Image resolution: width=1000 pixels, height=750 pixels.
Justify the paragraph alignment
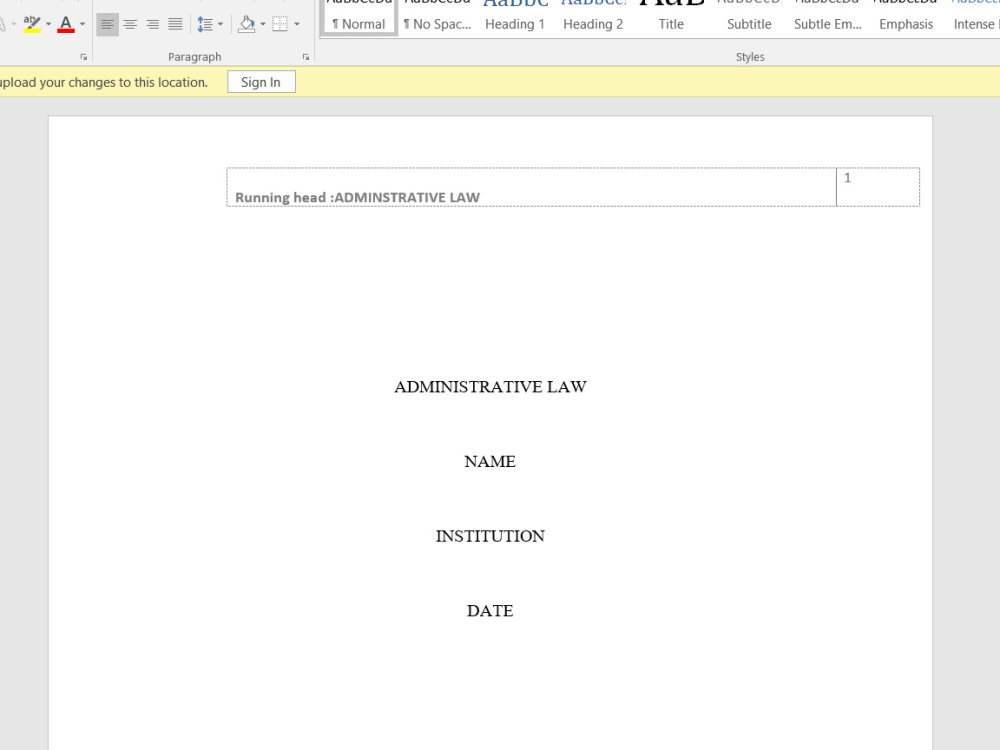coord(174,23)
